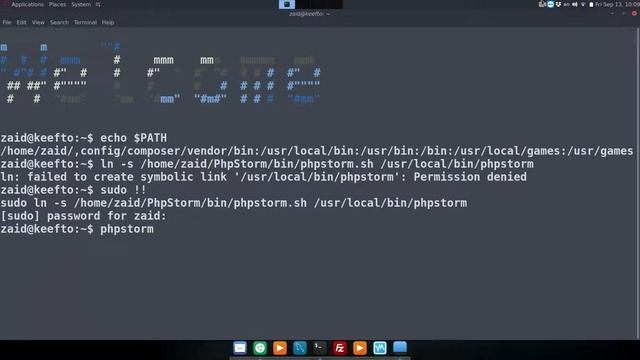640x360 pixels.
Task: Launch MySQL Workbench dock icon
Action: pyautogui.click(x=300, y=348)
